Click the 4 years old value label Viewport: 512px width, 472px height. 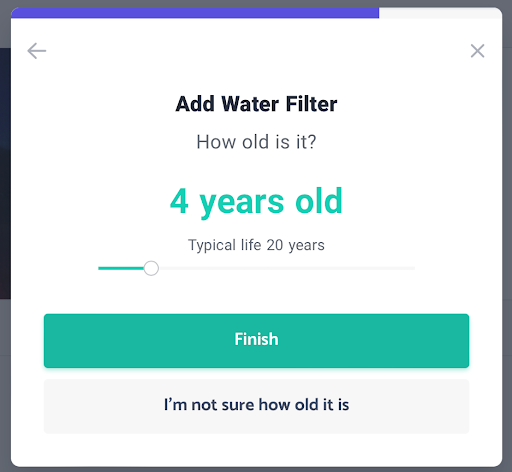[x=256, y=202]
